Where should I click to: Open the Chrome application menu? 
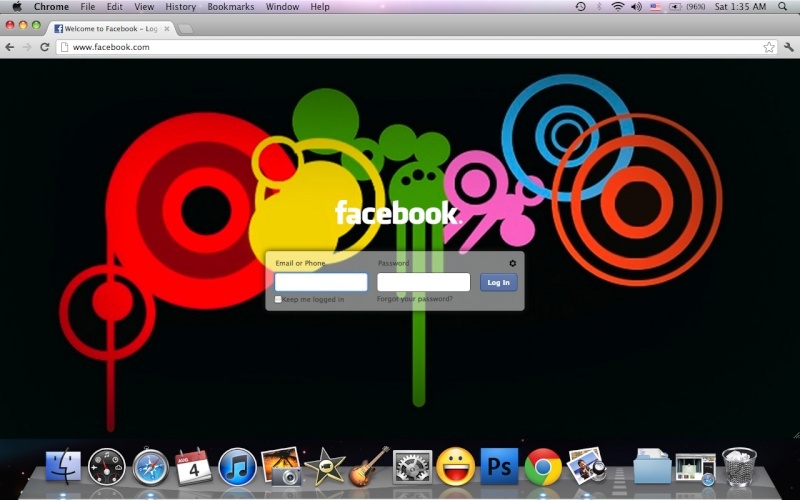[51, 7]
